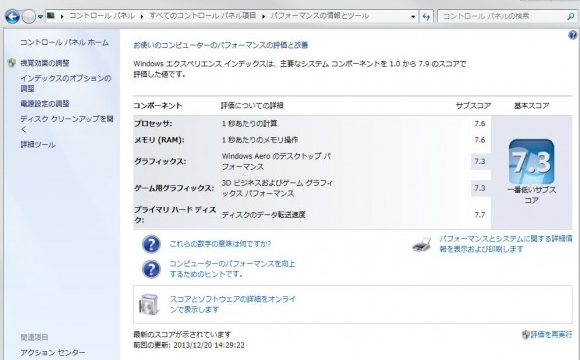
Task: Expand arrow before コントロール パネル breadcrumb
Action: pos(62,16)
